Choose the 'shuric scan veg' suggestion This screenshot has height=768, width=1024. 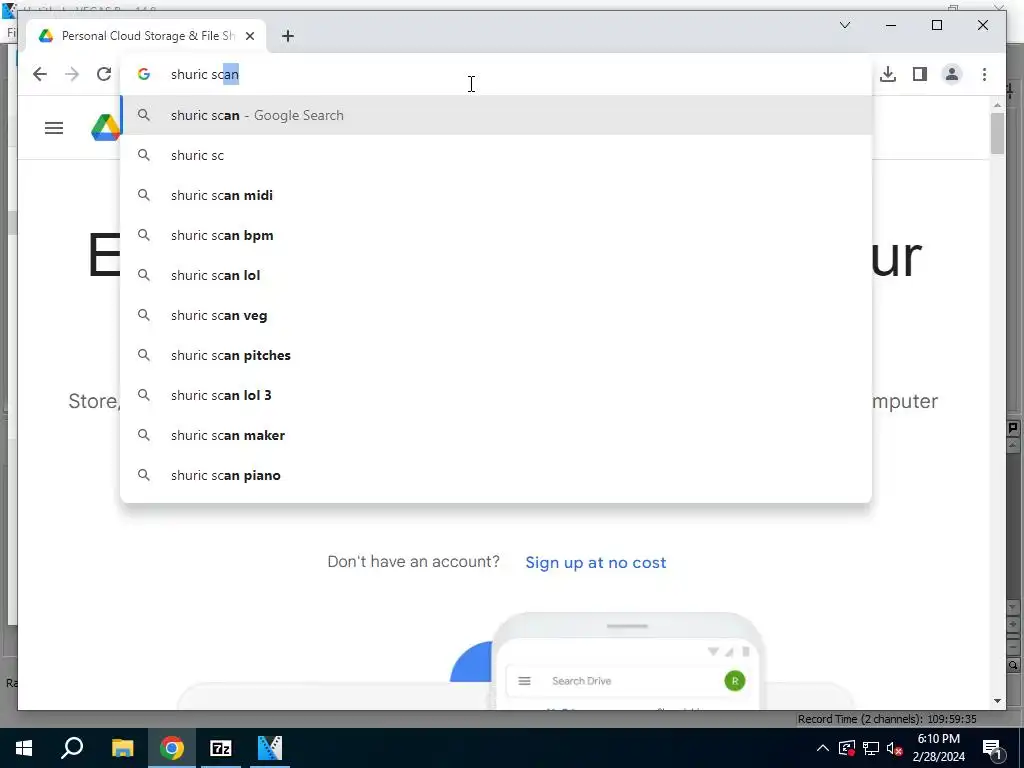[x=496, y=315]
